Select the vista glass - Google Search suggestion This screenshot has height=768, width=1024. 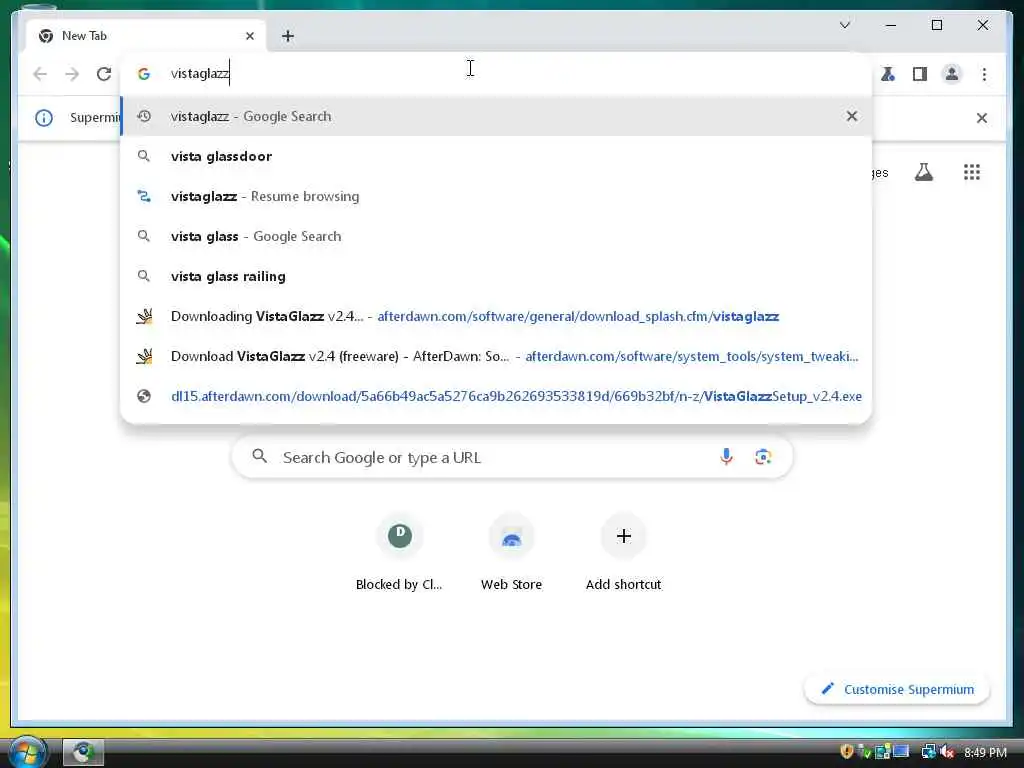[496, 236]
